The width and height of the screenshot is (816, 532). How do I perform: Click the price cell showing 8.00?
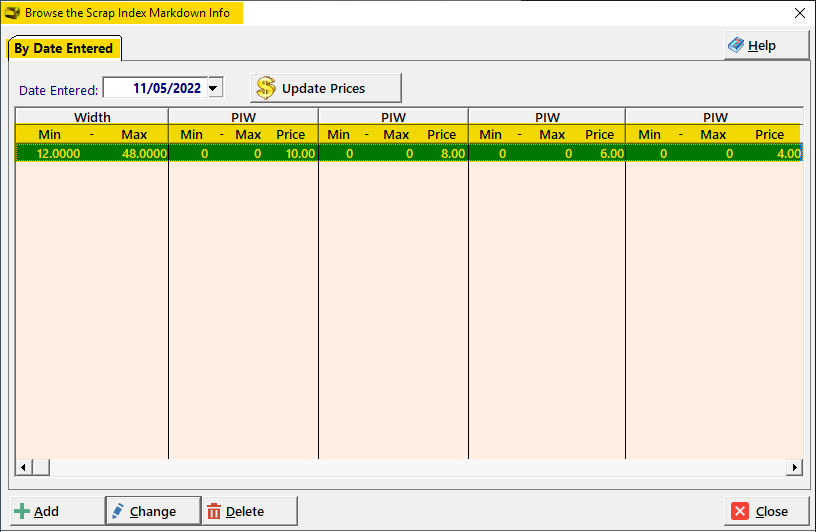[452, 153]
